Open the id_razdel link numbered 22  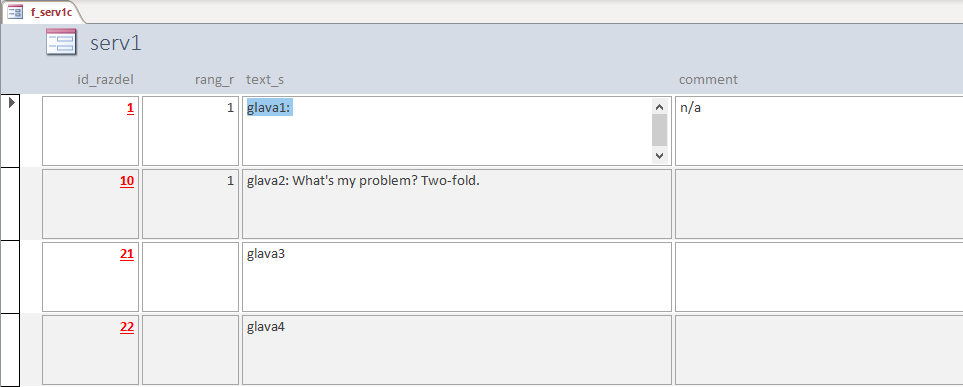[x=127, y=327]
